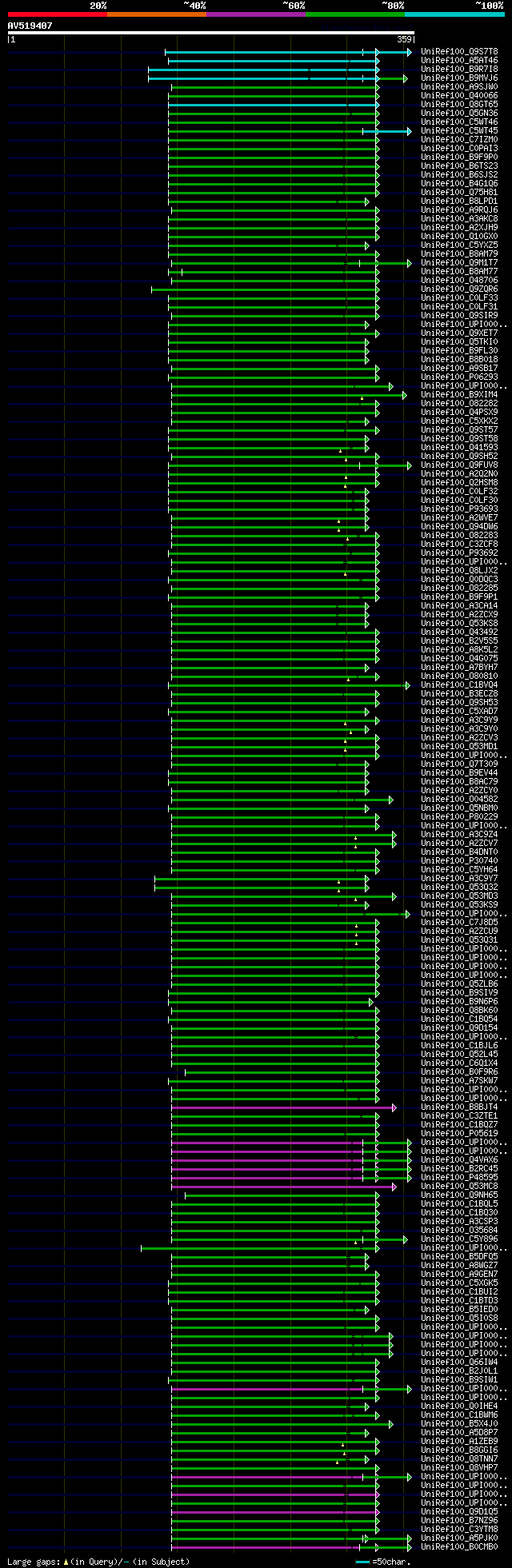512x1568 pixels.
Task: Select the UniRef100_B8BJT4 label
Action: (459, 1107)
